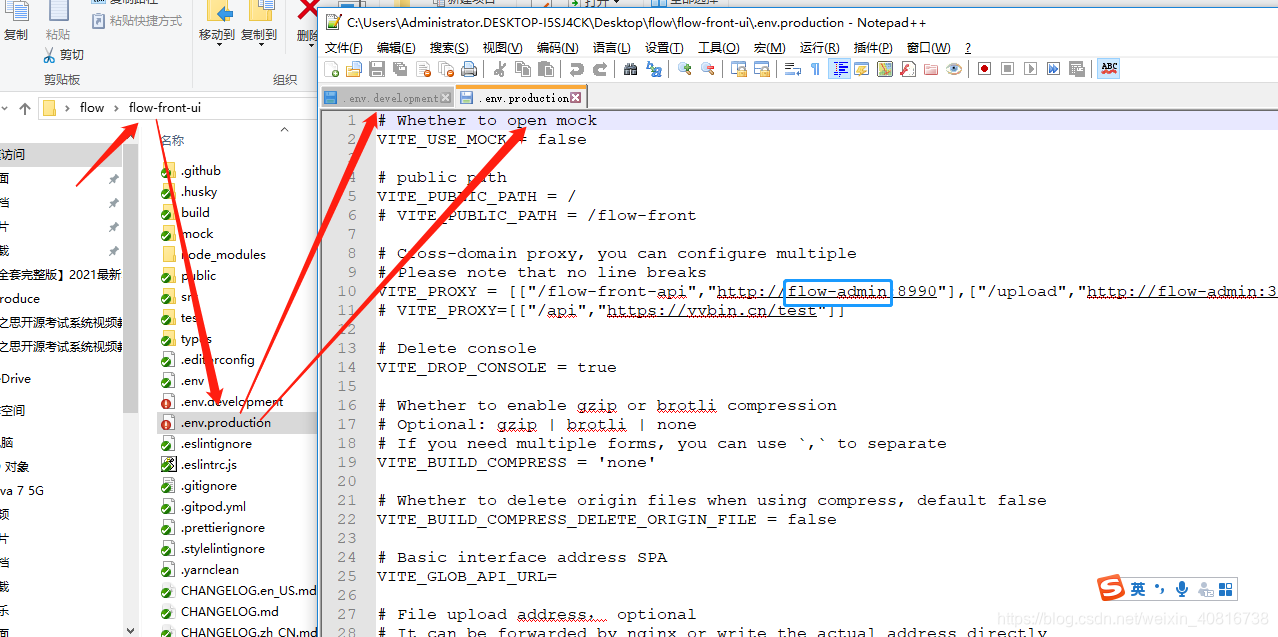The height and width of the screenshot is (637, 1278).
Task: Click the Save All toolbar icon
Action: (x=400, y=69)
